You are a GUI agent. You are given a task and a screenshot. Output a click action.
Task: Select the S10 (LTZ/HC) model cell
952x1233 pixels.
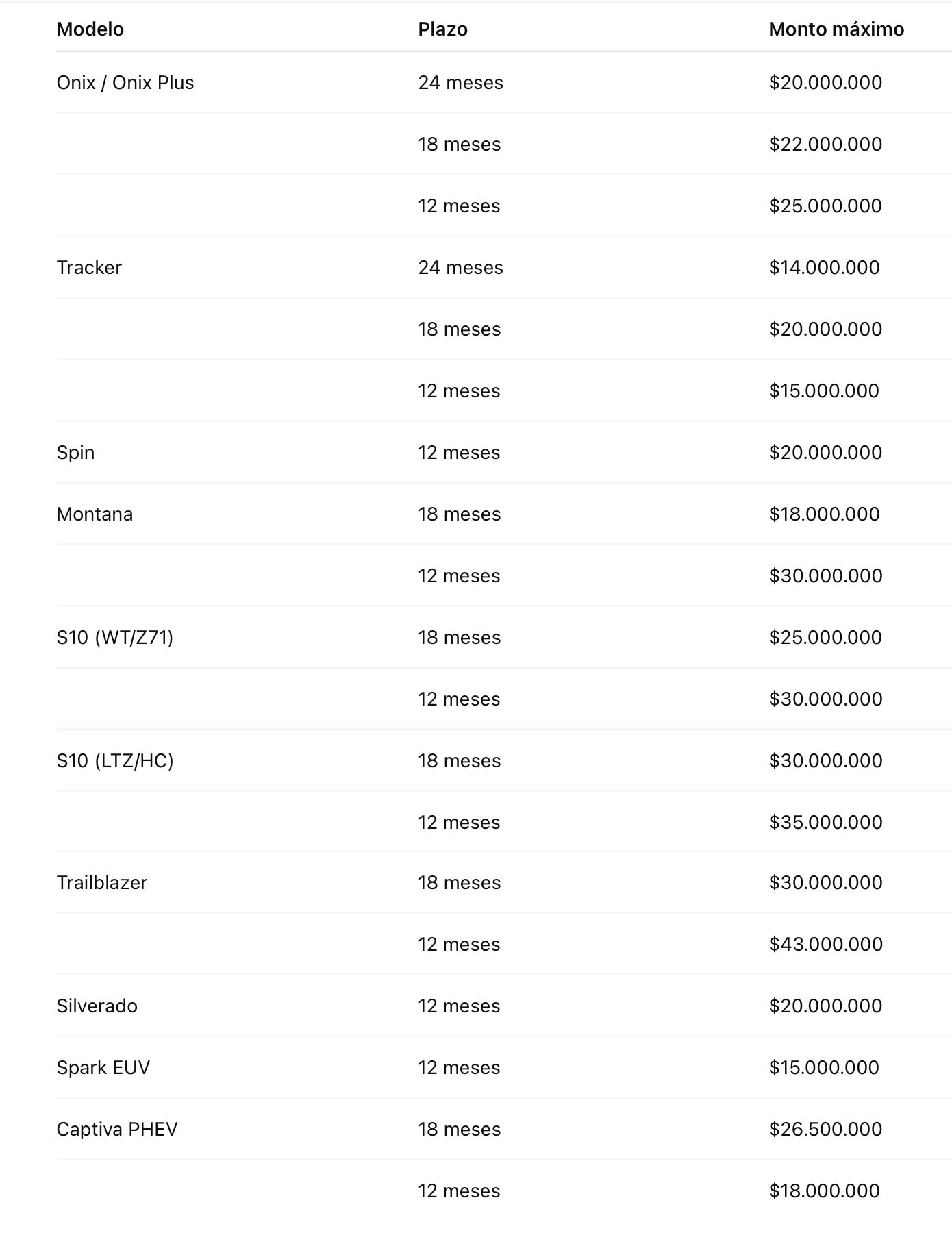[115, 761]
